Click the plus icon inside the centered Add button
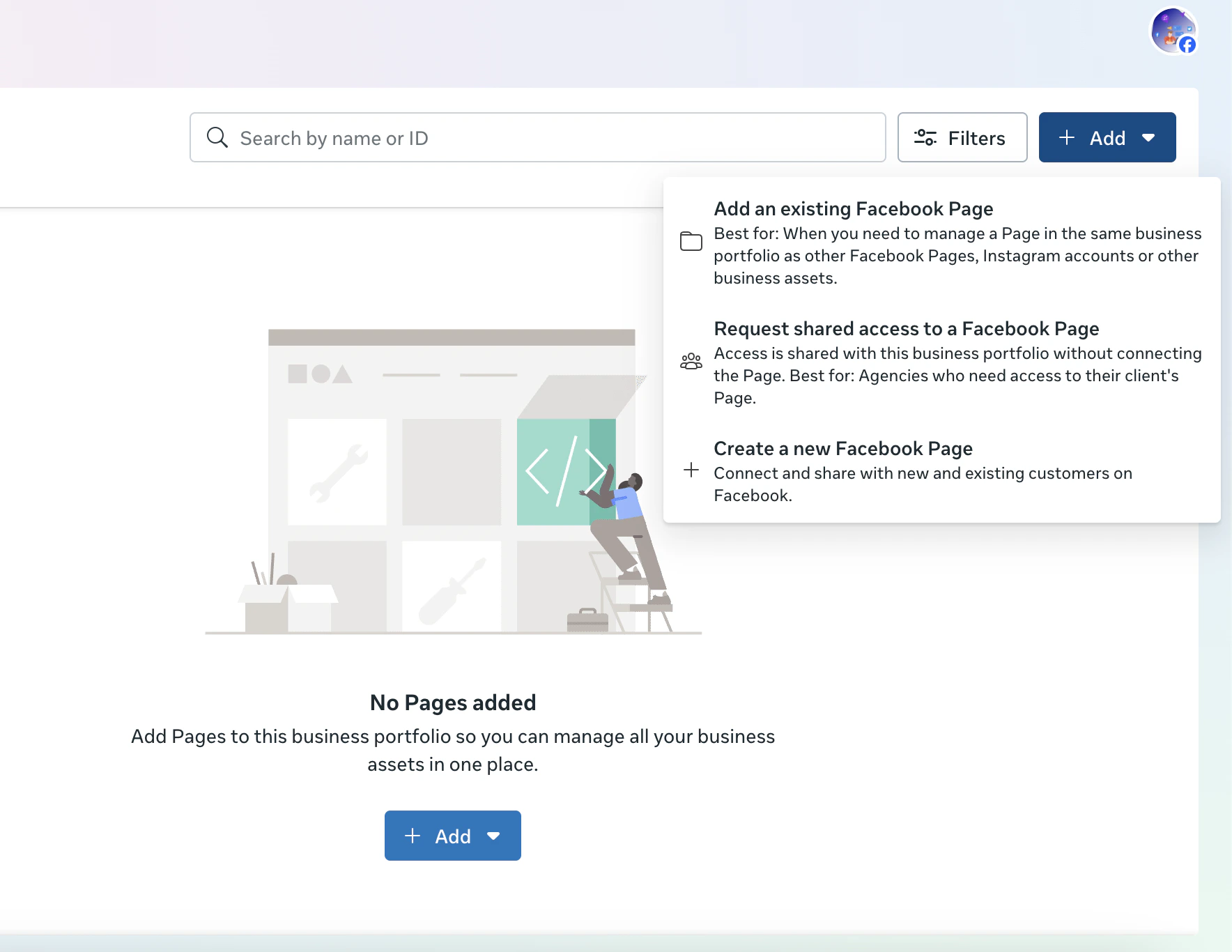1232x952 pixels. (x=413, y=836)
